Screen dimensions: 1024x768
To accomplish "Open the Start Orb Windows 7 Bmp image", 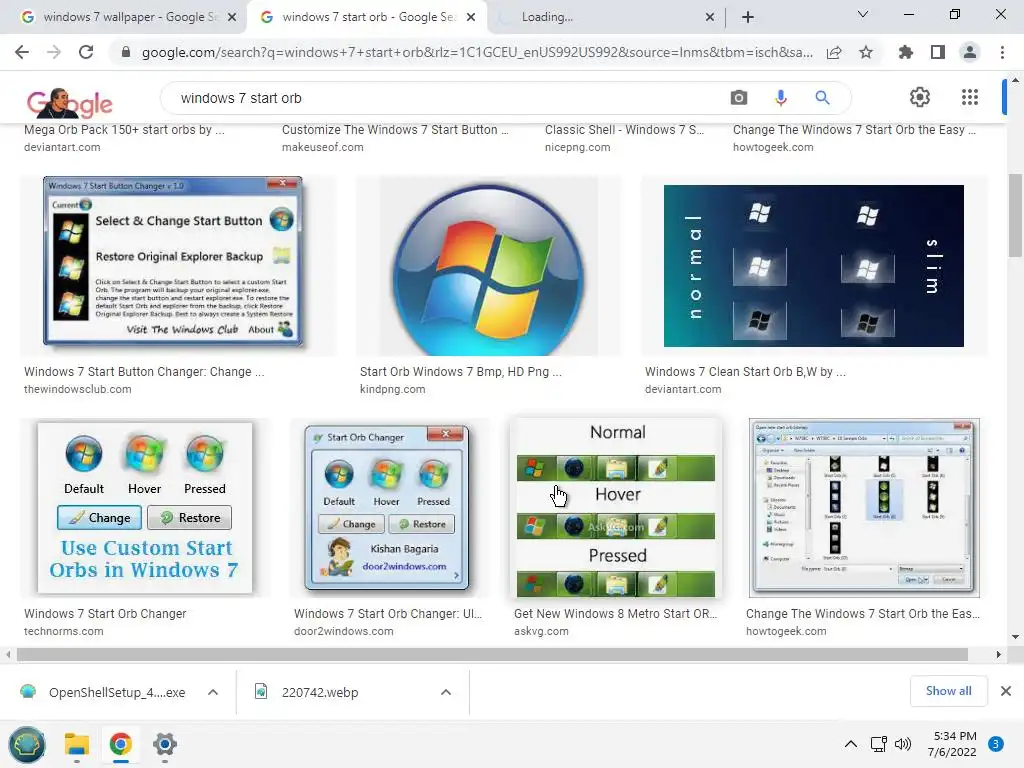I will tap(488, 266).
